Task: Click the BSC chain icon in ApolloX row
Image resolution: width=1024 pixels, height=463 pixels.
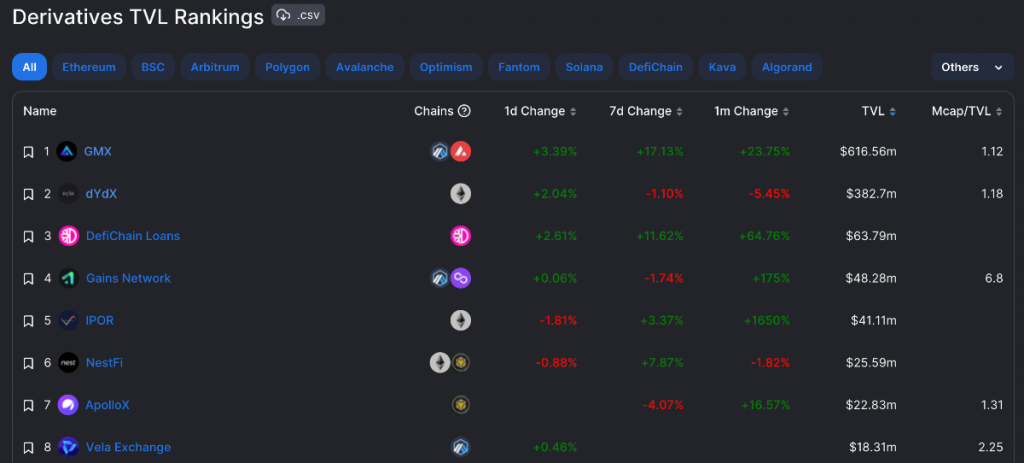Action: 461,406
